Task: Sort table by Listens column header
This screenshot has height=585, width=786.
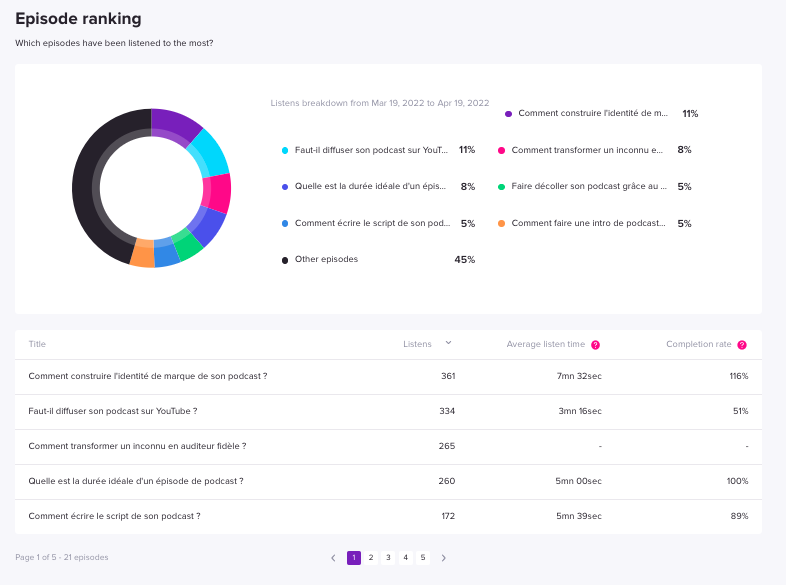Action: tap(417, 344)
